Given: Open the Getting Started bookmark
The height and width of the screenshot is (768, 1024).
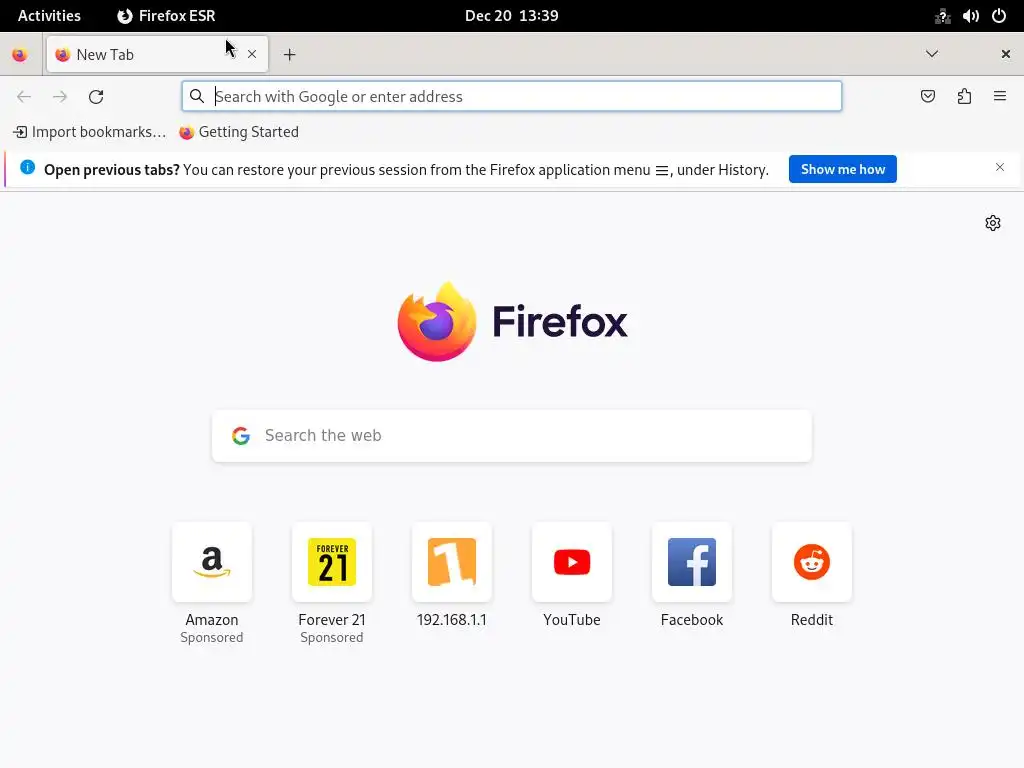Looking at the screenshot, I should tap(239, 132).
